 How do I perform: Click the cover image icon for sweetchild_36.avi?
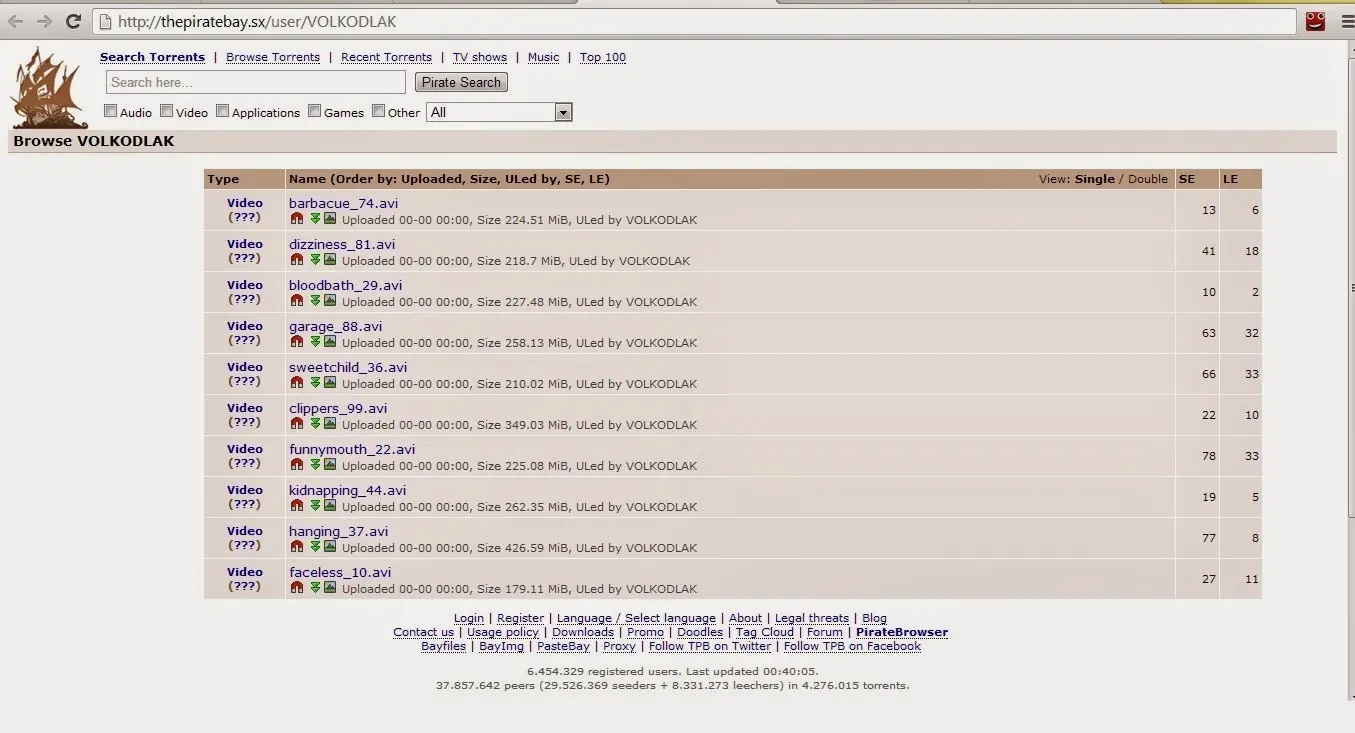330,382
